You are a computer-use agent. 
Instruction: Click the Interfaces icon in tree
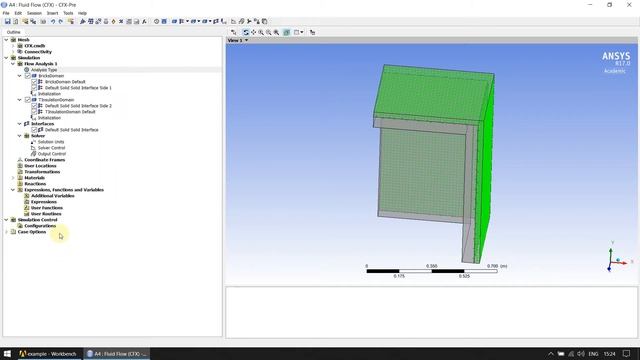pos(27,124)
